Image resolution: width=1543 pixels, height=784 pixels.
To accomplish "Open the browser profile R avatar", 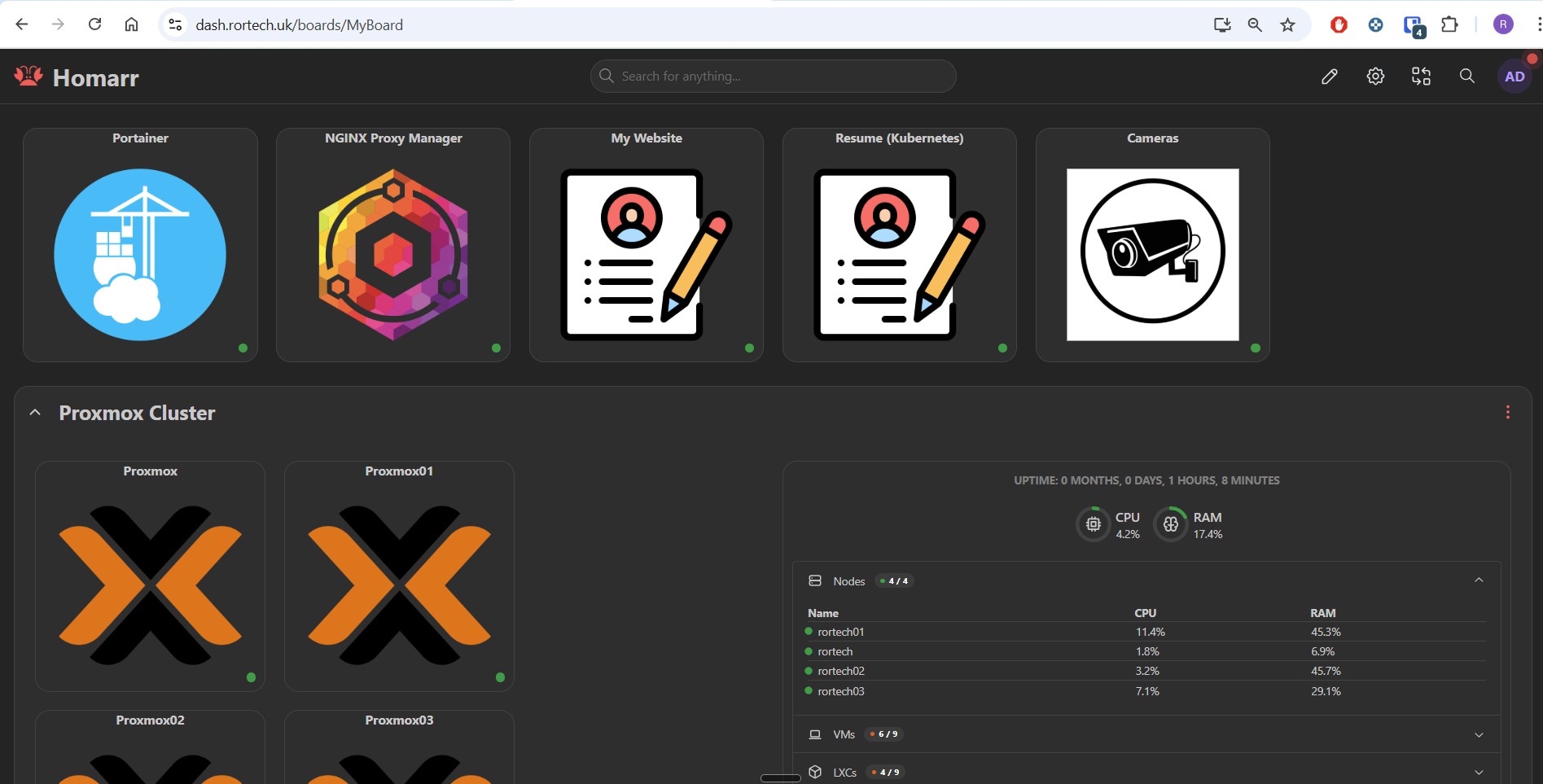I will (x=1503, y=24).
